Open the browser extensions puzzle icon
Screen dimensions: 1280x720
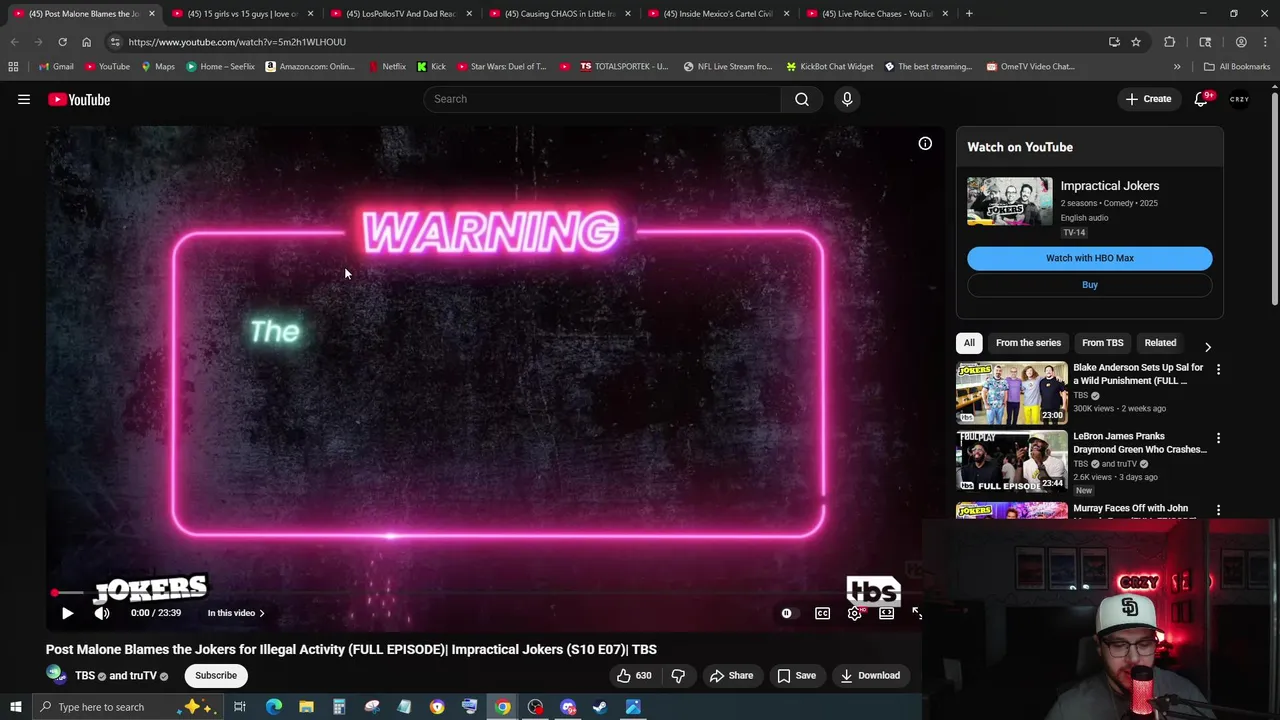tap(1169, 42)
